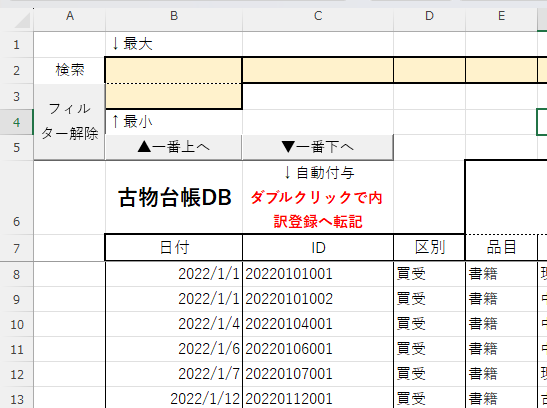Click ID search field C2

[x=317, y=70]
